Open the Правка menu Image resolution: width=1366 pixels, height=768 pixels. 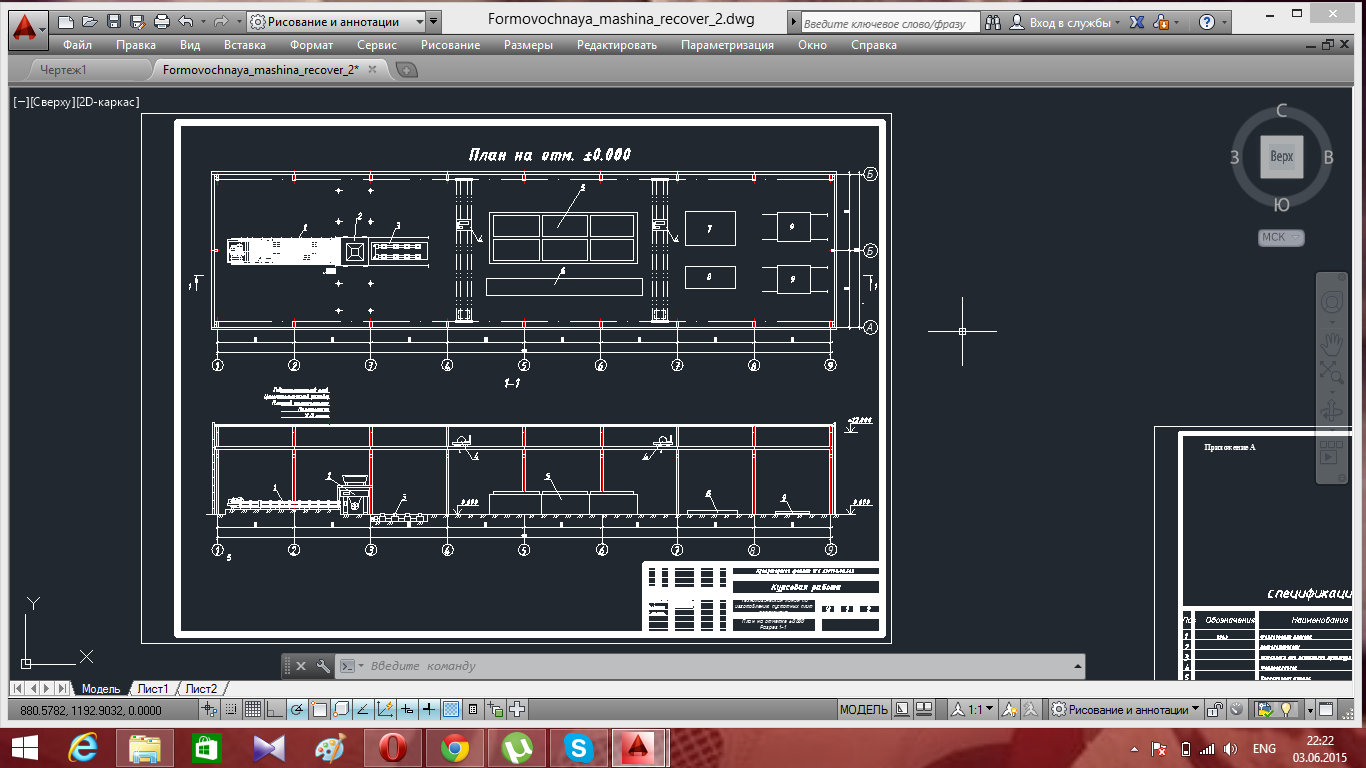[x=136, y=45]
